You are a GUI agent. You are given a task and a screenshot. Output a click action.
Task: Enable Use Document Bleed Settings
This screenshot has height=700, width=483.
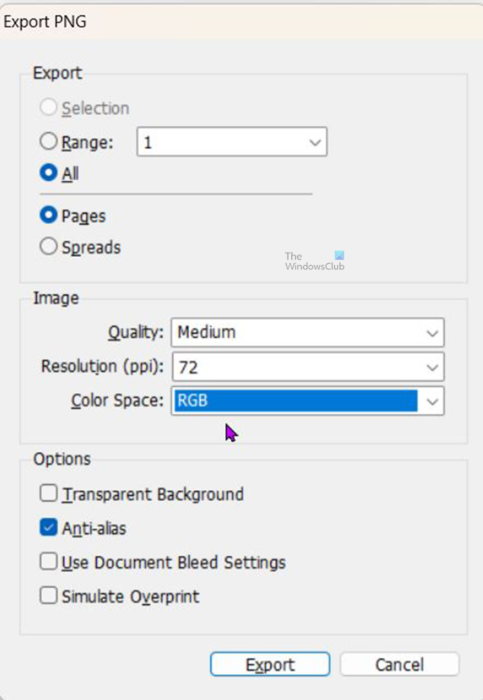point(48,562)
